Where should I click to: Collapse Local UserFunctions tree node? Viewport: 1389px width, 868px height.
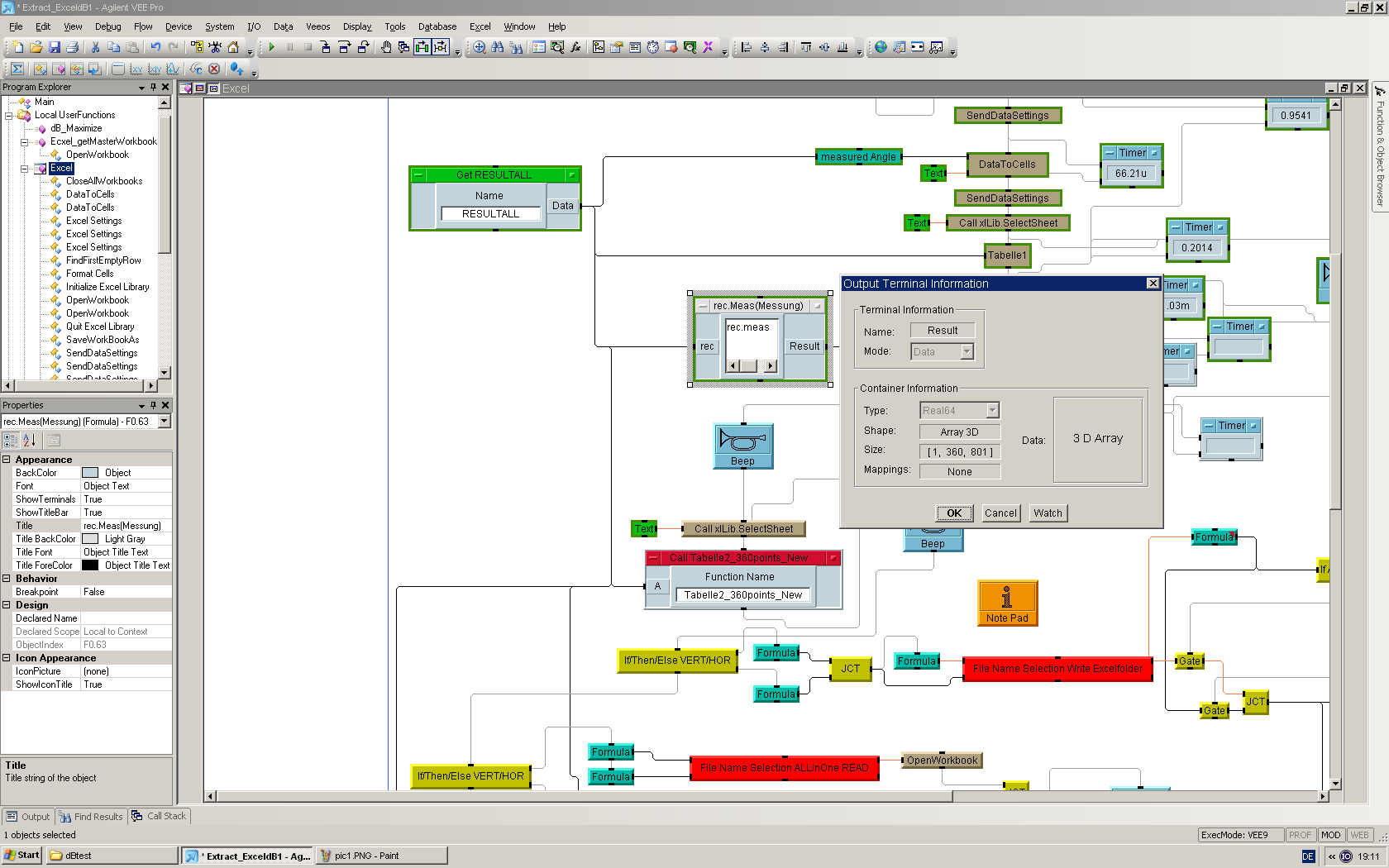click(9, 116)
